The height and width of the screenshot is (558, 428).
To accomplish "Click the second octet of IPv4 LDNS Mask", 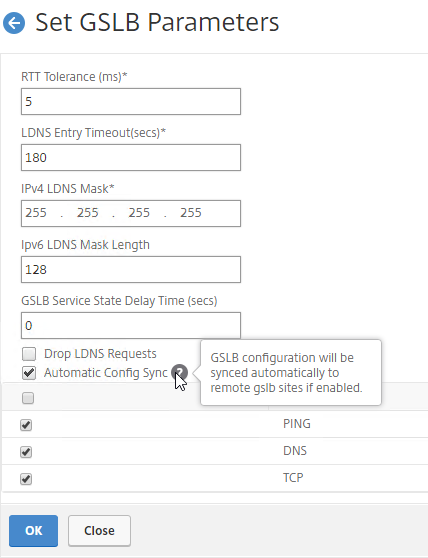I will point(88,213).
